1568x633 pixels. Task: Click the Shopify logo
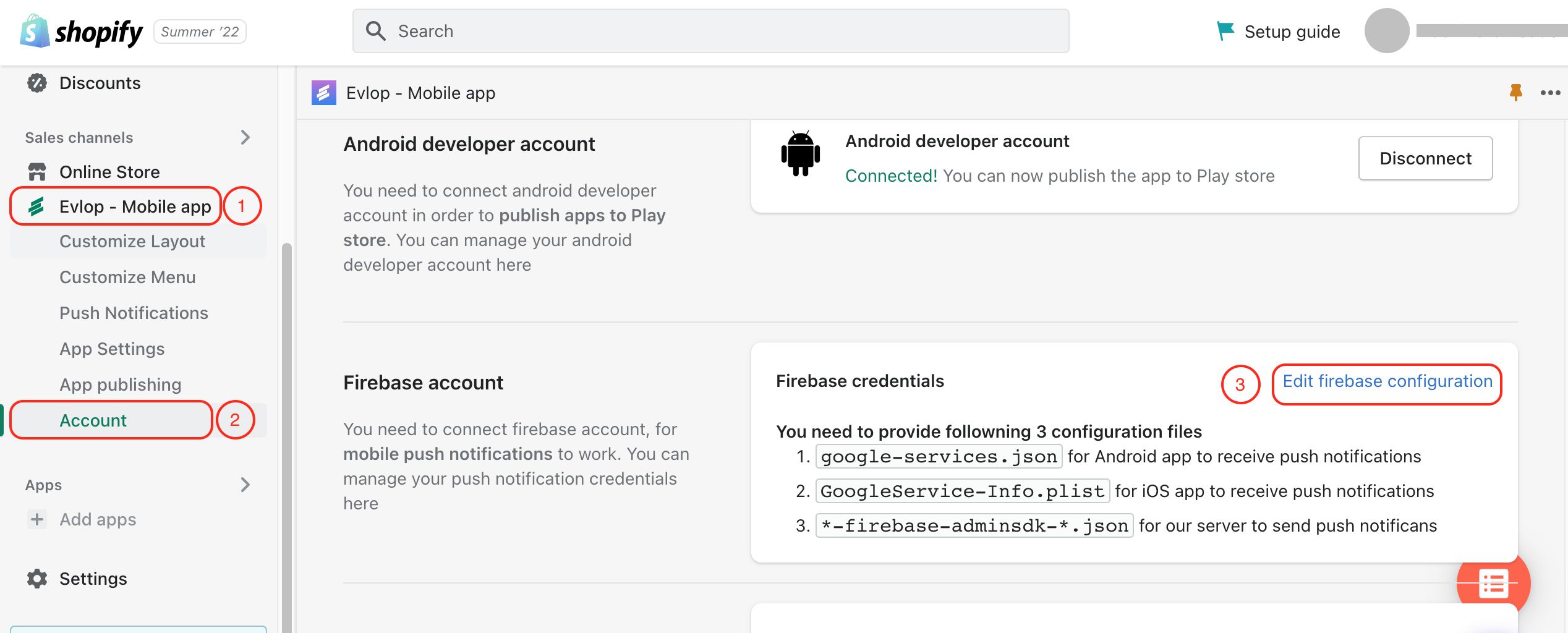(81, 32)
